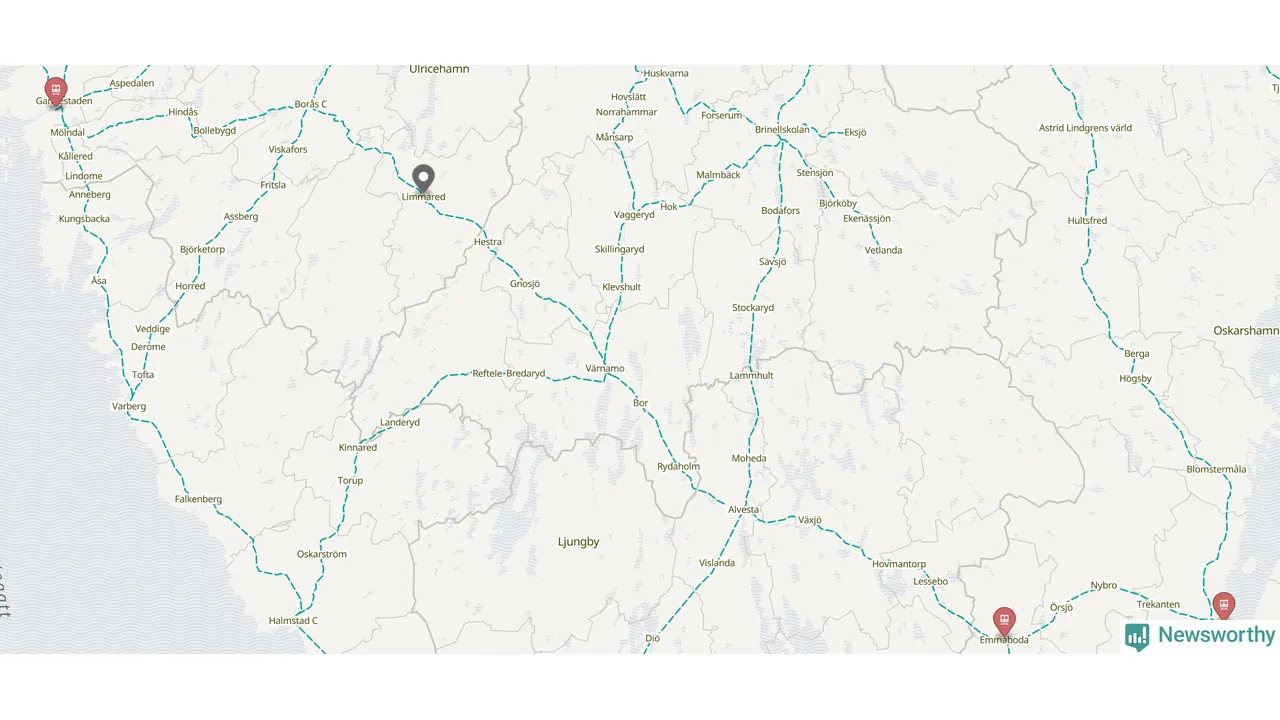Screen dimensions: 1280x720
Task: Click the Halmstad C station label
Action: point(293,621)
